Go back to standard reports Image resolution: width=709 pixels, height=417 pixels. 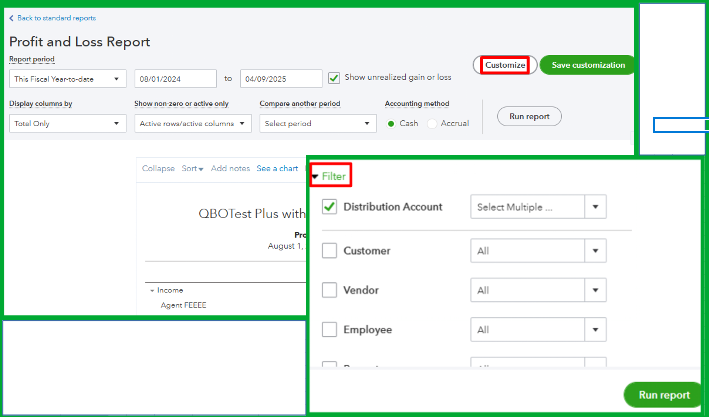tap(50, 18)
